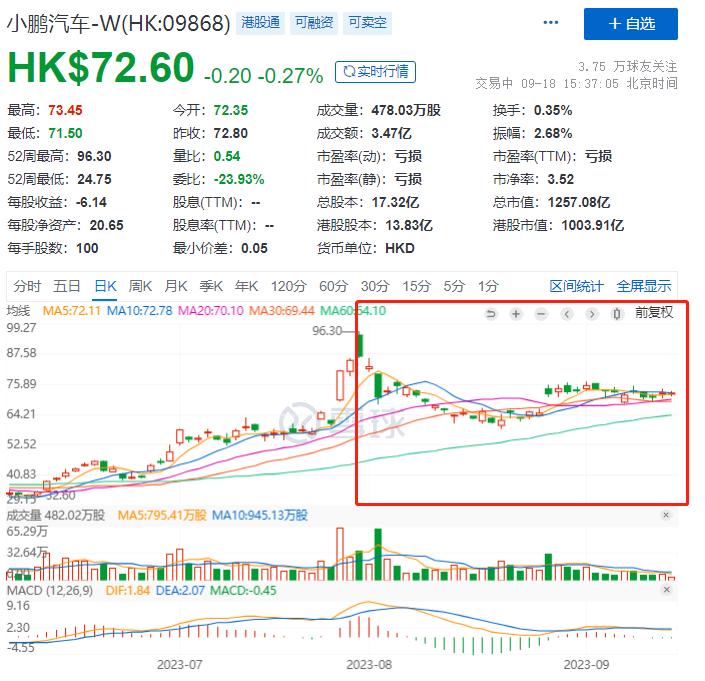Screen dimensions: 705x681
Task: Switch to the 年K chart tab
Action: coord(246,286)
